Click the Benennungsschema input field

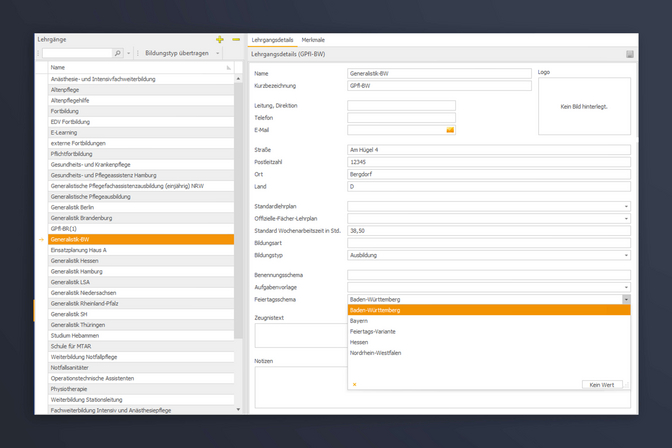pyautogui.click(x=489, y=275)
